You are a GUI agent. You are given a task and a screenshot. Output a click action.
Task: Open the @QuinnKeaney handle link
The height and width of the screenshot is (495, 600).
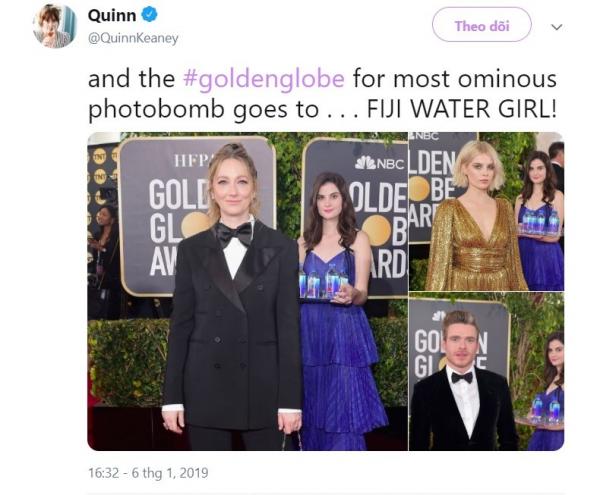133,38
